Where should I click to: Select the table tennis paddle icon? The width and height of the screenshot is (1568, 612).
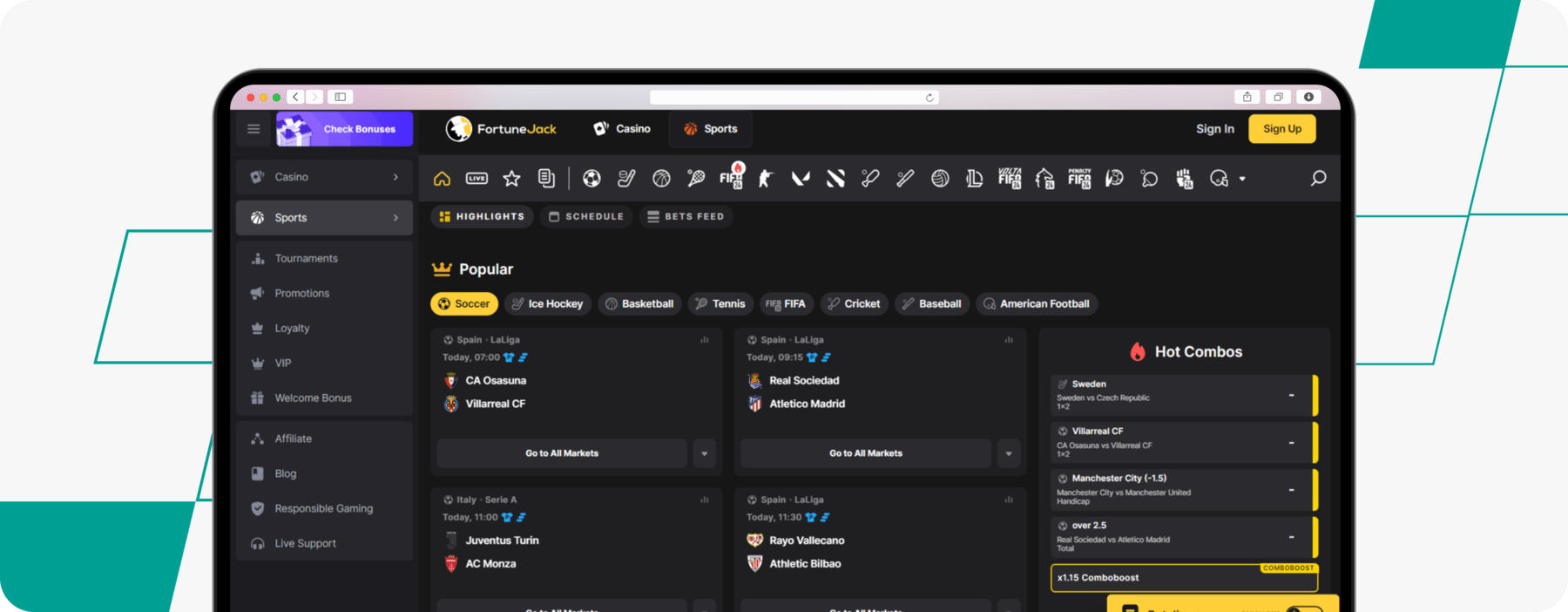[1149, 179]
